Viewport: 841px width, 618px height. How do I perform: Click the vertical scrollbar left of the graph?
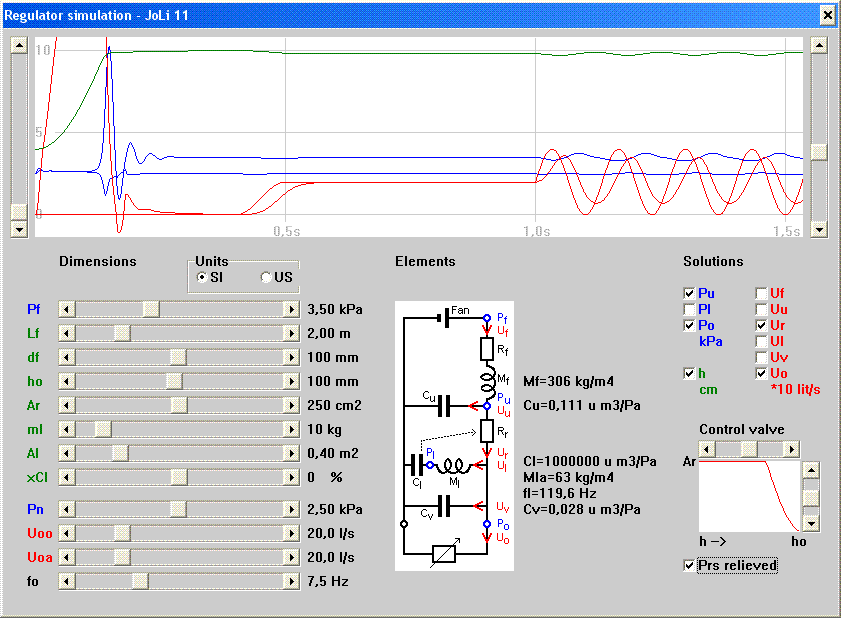click(17, 130)
